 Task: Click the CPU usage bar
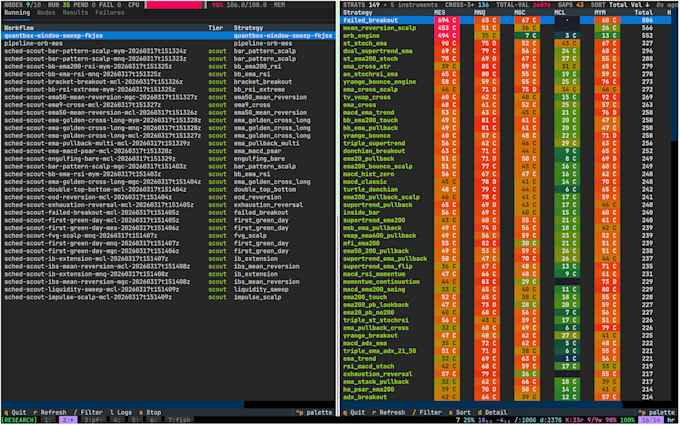pyautogui.click(x=175, y=5)
